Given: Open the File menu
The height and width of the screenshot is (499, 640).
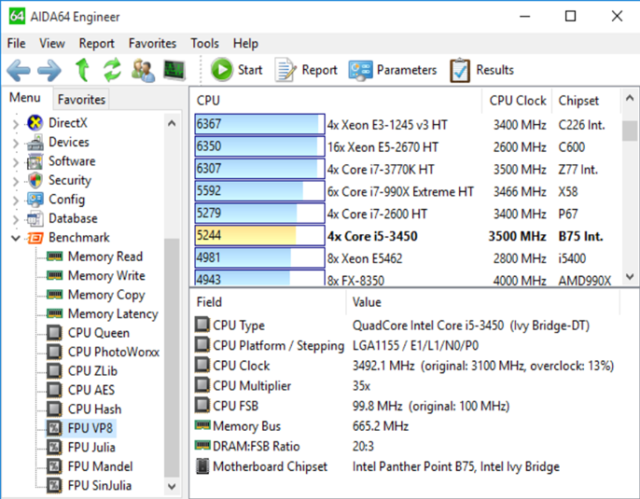Looking at the screenshot, I should pyautogui.click(x=16, y=43).
